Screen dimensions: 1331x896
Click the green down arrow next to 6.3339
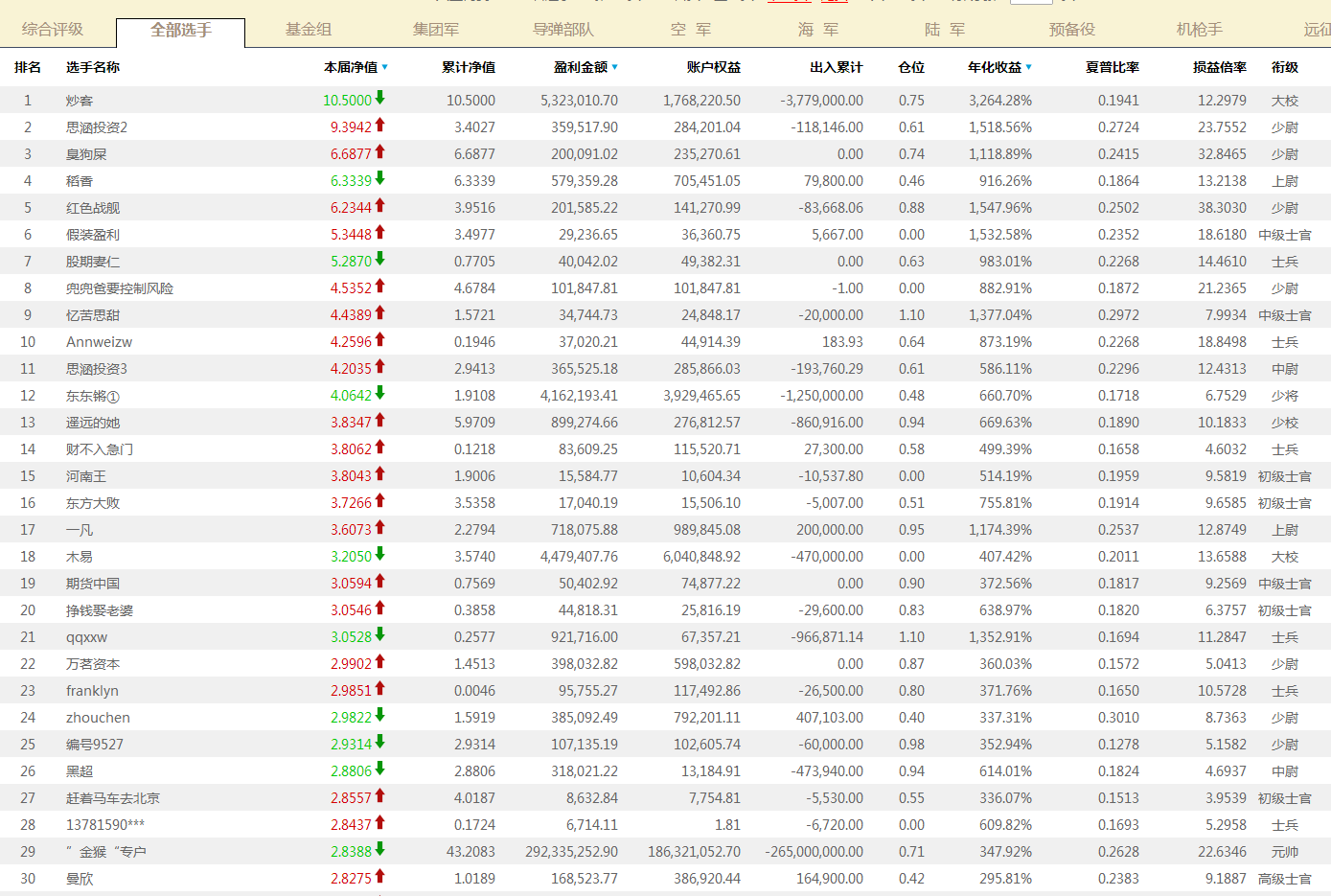(380, 178)
